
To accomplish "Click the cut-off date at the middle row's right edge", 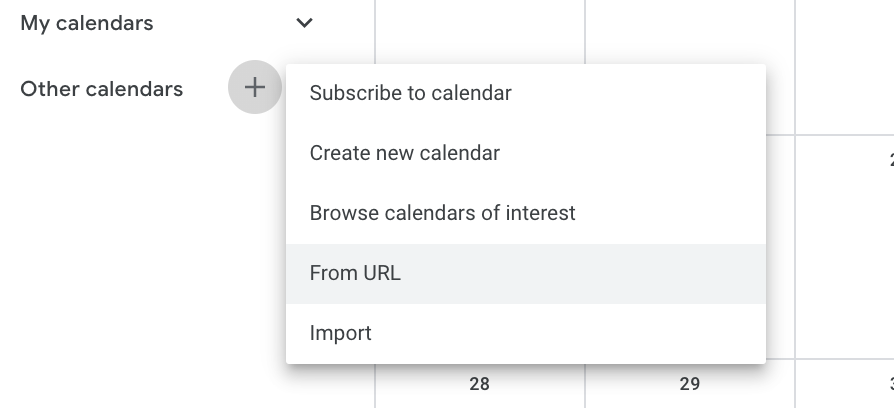I will tap(889, 160).
